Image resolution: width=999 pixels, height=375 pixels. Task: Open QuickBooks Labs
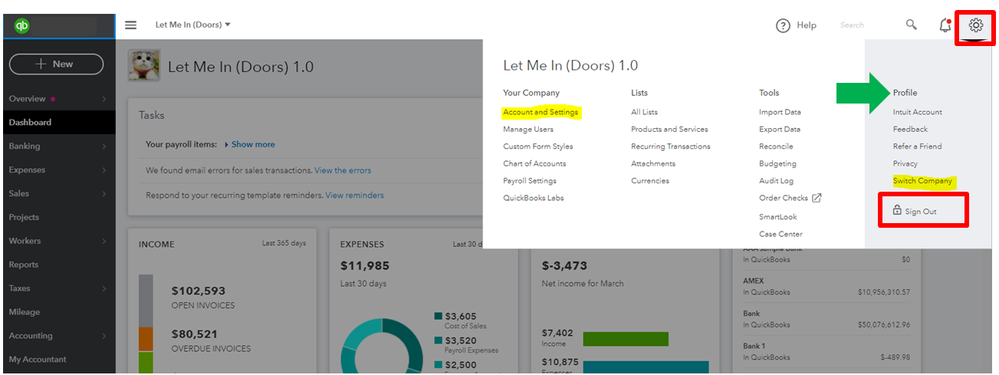point(533,198)
